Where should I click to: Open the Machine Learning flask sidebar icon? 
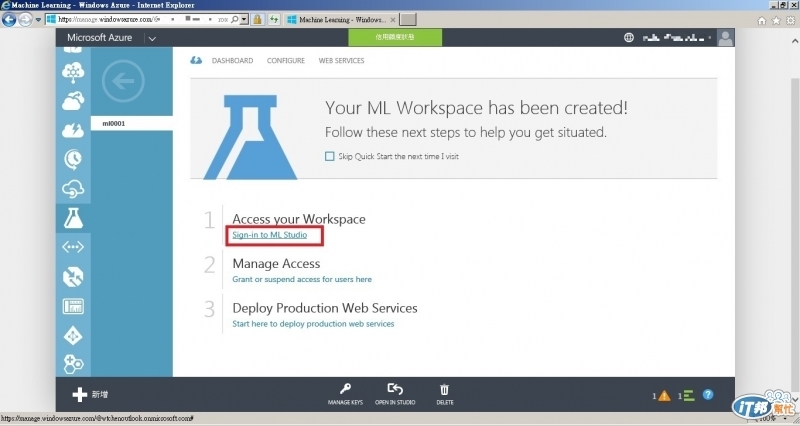pyautogui.click(x=73, y=218)
